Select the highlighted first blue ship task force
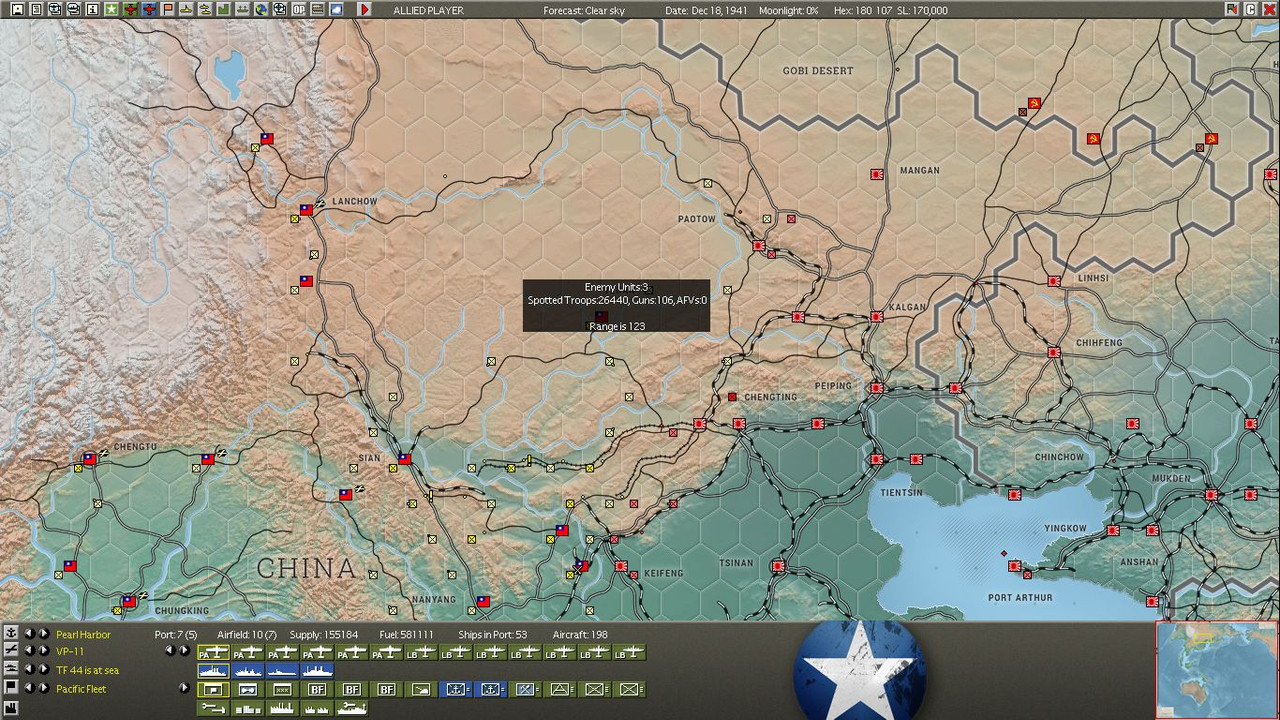 pos(213,670)
